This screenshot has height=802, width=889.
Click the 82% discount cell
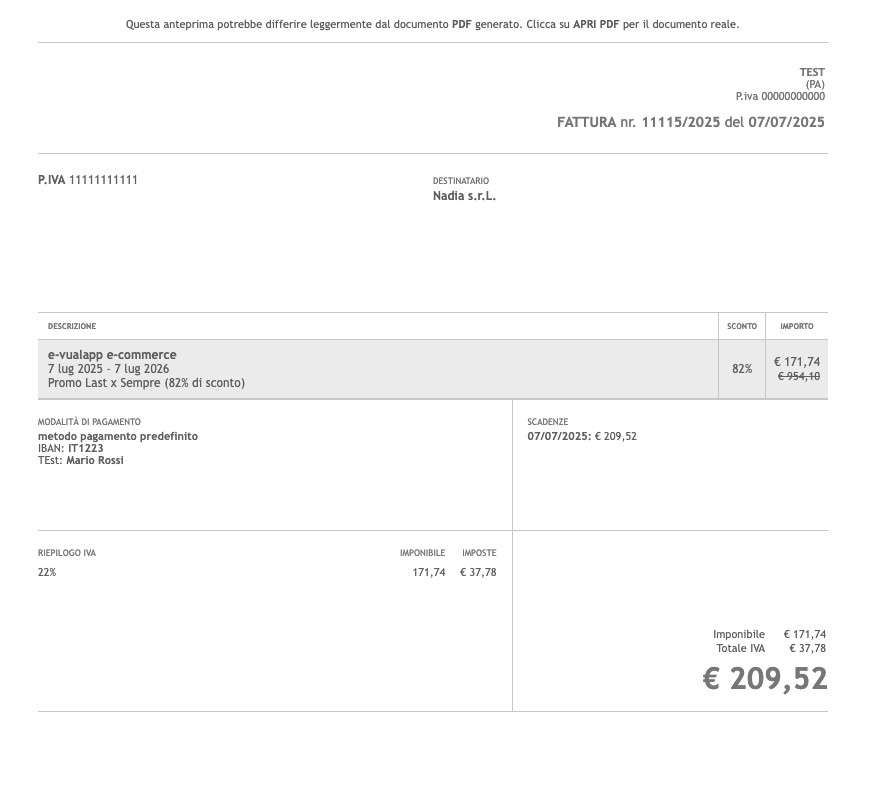coord(742,369)
